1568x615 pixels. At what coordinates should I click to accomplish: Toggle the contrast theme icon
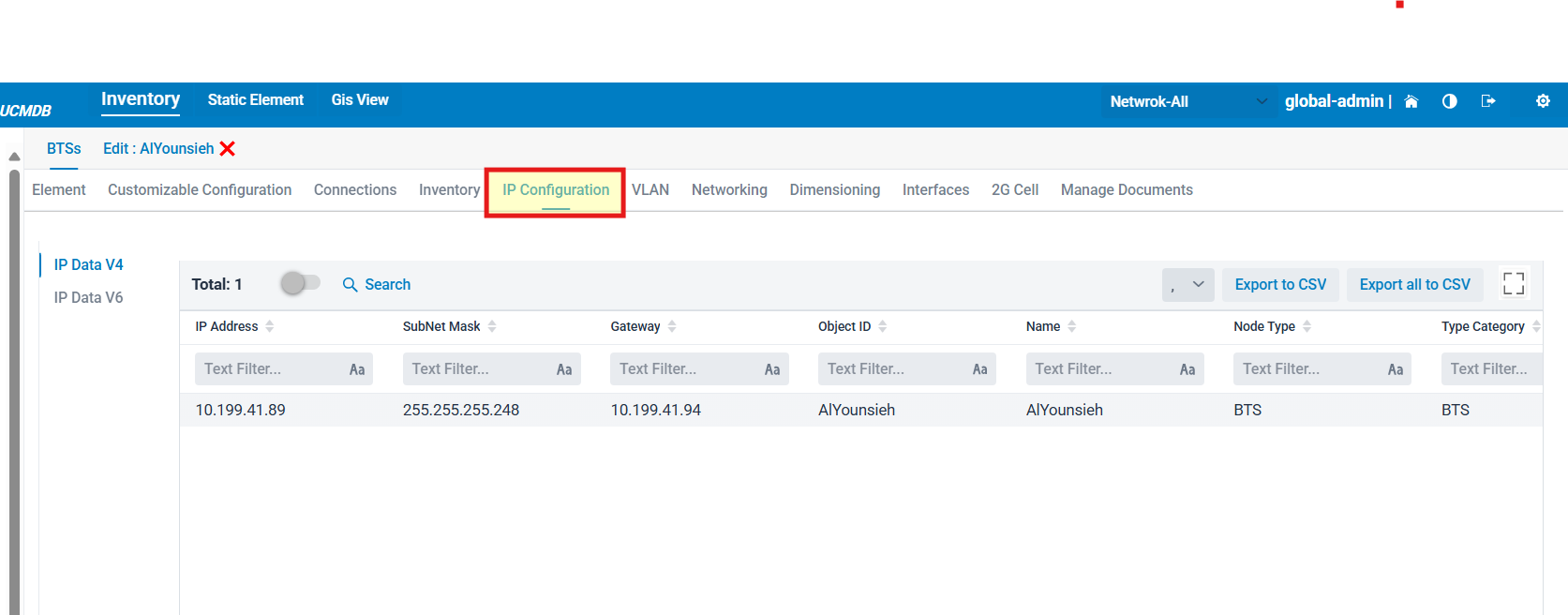pos(1449,101)
